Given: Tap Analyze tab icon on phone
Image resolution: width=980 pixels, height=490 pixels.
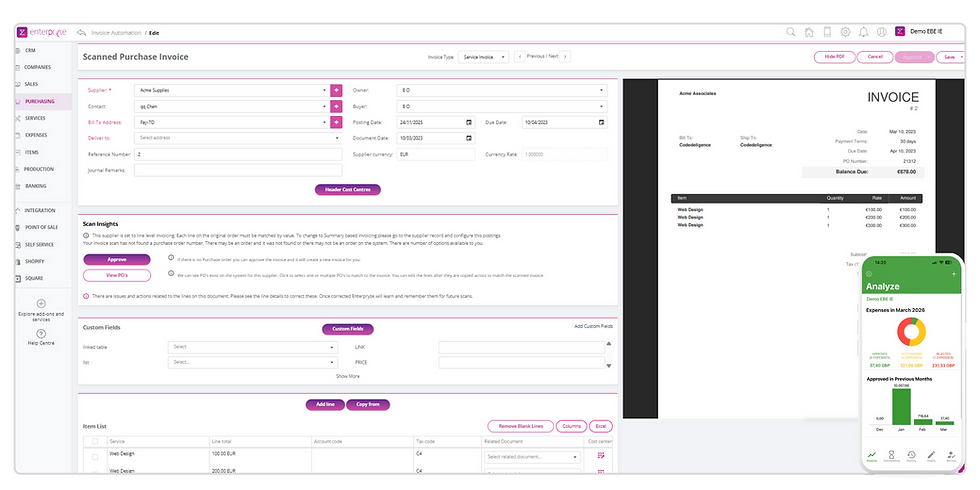Looking at the screenshot, I should [x=872, y=456].
